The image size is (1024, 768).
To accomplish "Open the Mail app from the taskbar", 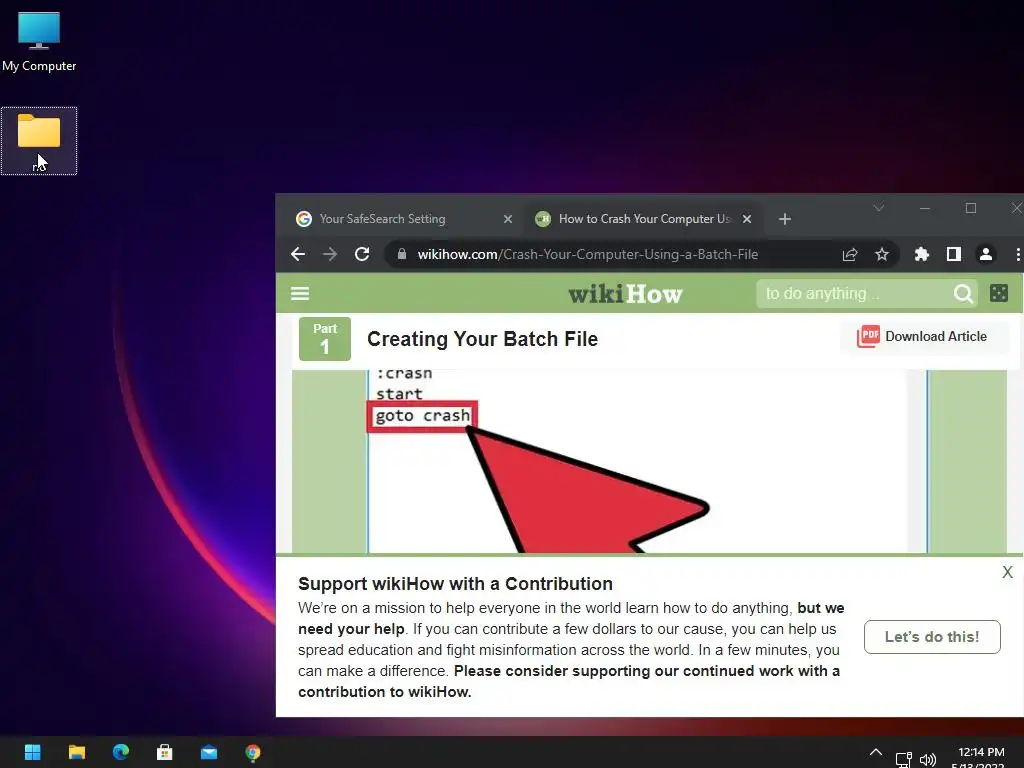I will pos(209,752).
